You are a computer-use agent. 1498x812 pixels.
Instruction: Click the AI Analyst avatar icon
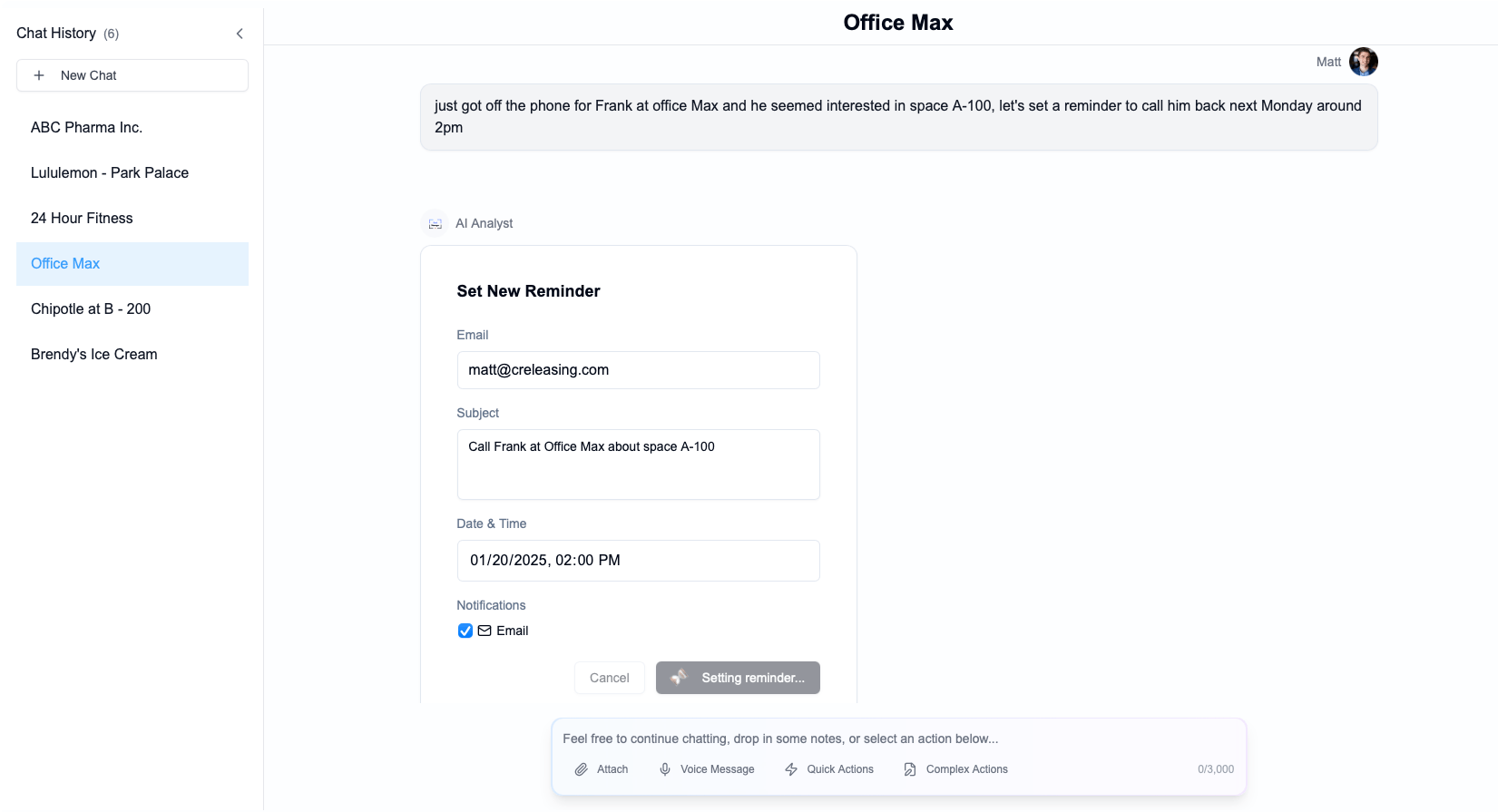click(436, 223)
